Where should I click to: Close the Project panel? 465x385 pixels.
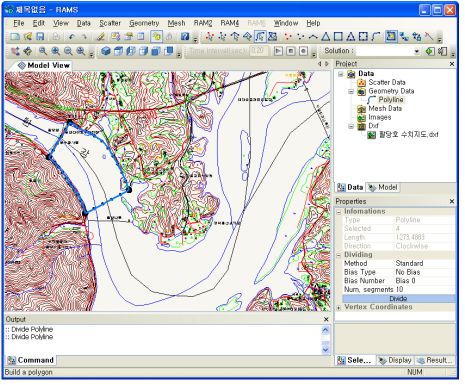452,64
